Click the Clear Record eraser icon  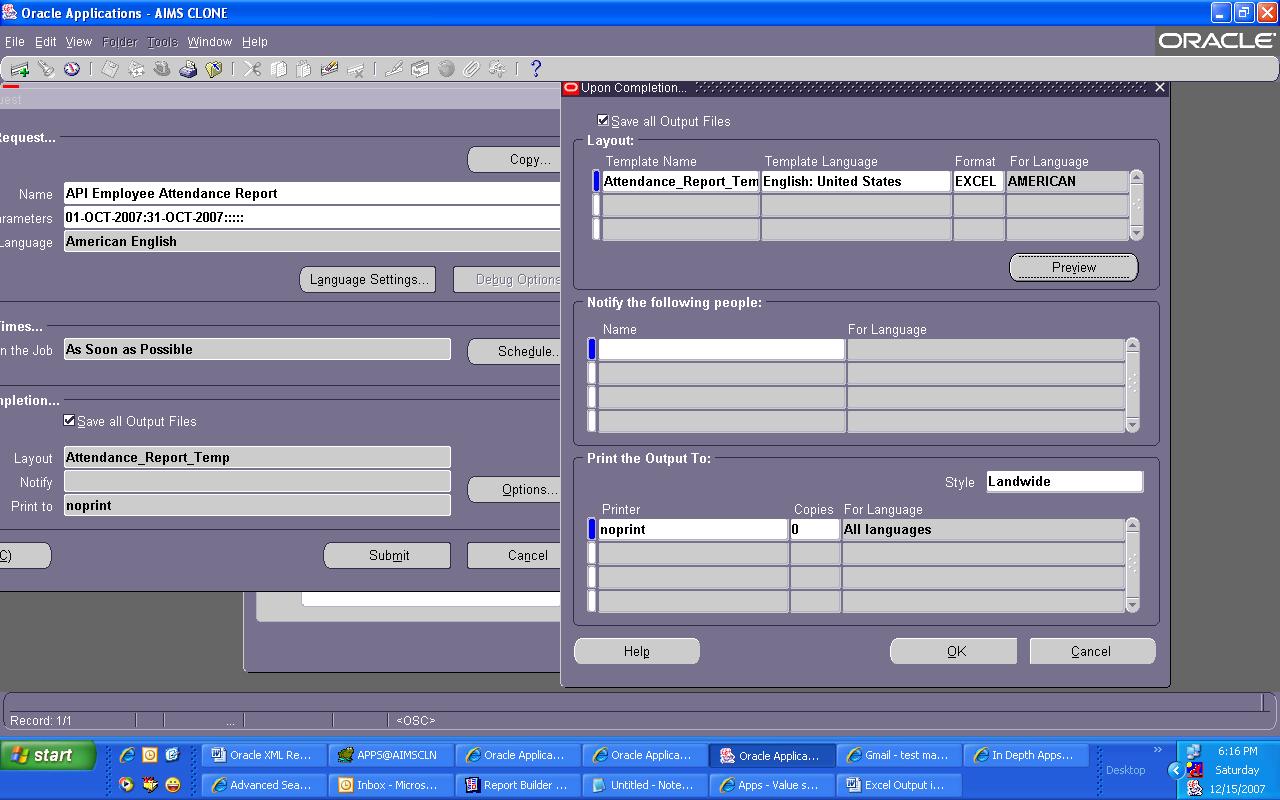[x=330, y=69]
